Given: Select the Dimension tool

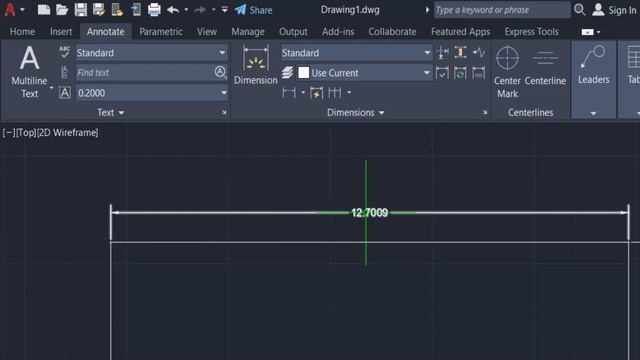Looking at the screenshot, I should pyautogui.click(x=256, y=65).
